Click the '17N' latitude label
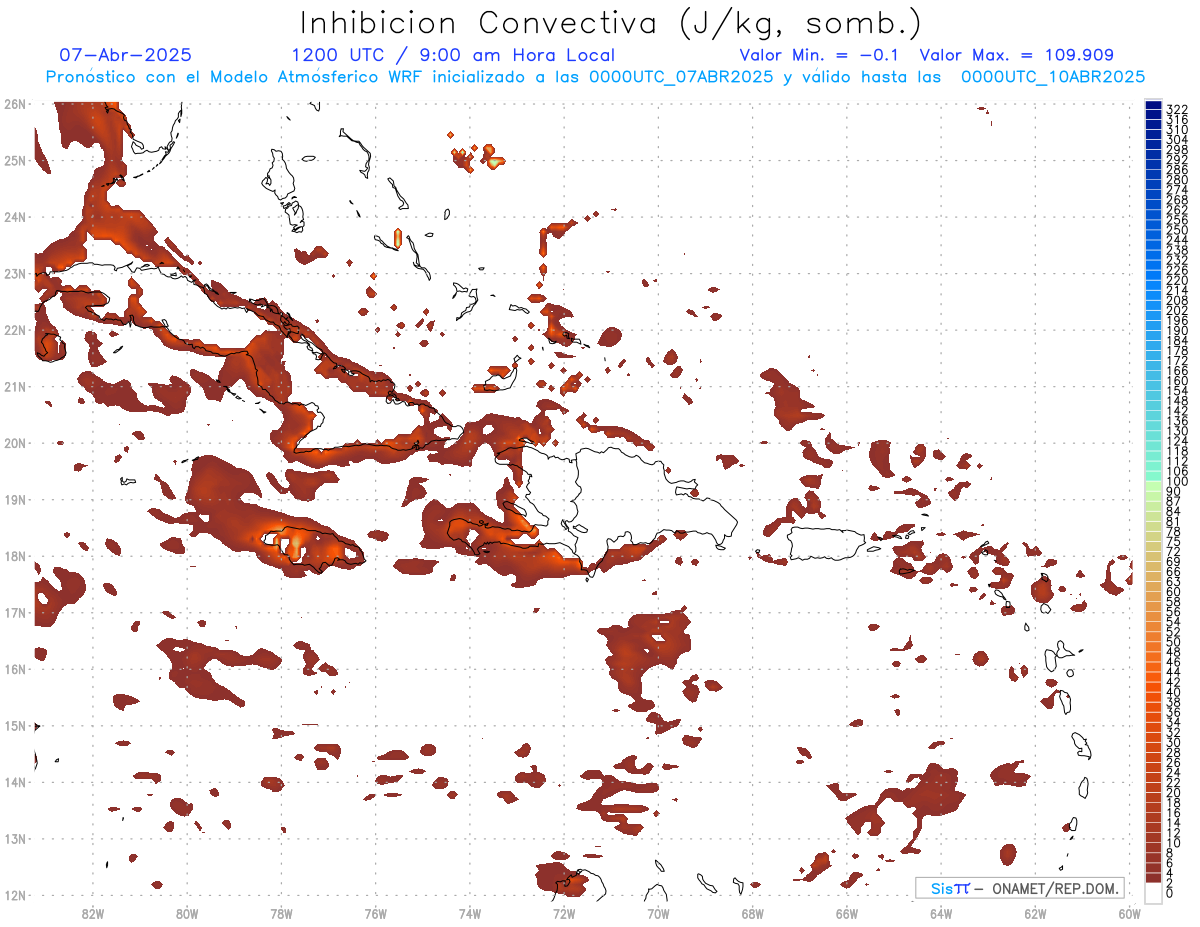The height and width of the screenshot is (927, 1200). point(15,612)
